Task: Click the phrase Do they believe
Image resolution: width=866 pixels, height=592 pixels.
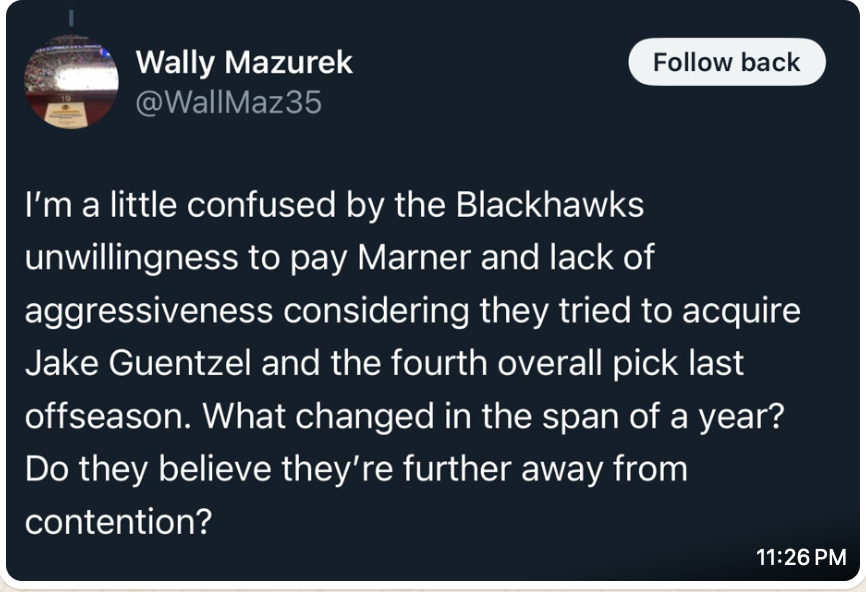Action: (148, 469)
